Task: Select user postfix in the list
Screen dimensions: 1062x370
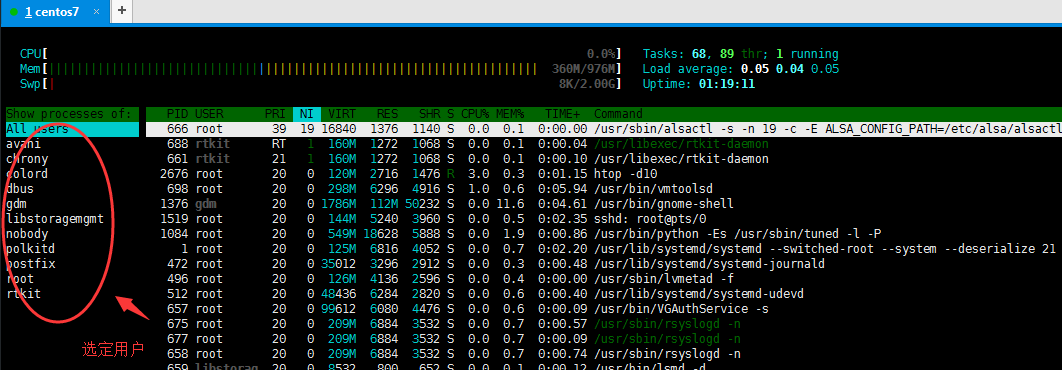Action: click(30, 263)
